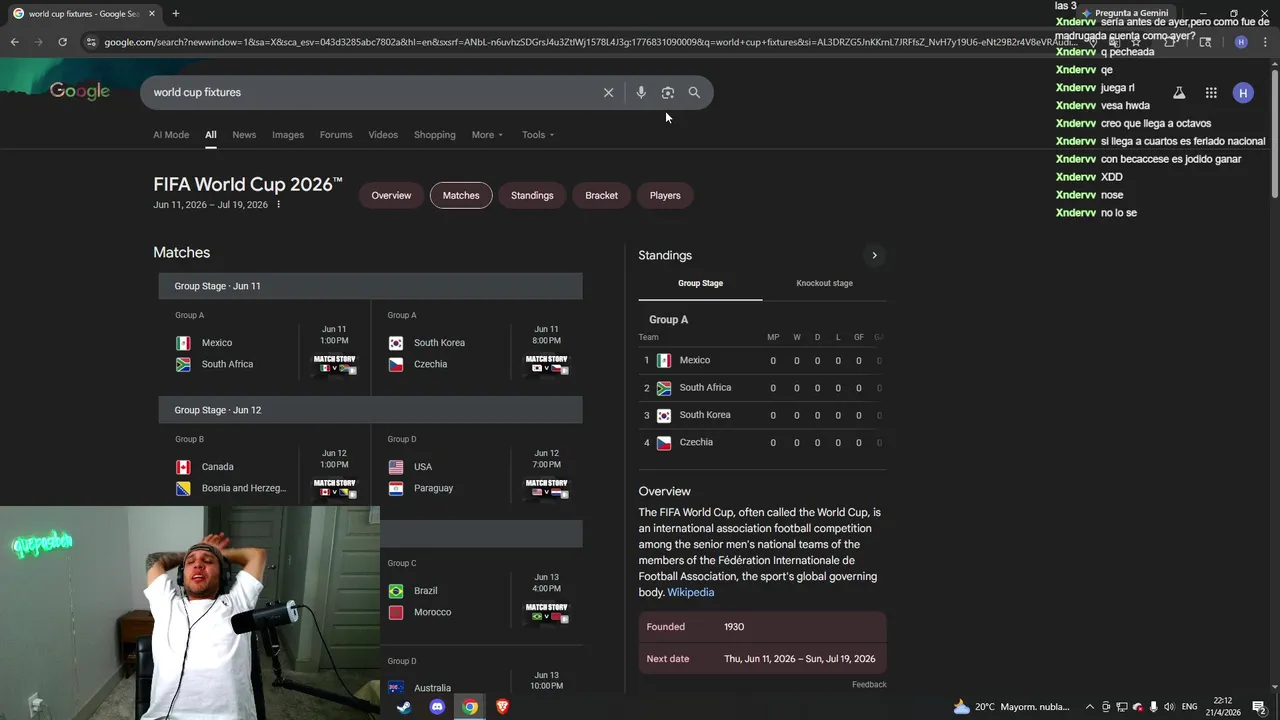
Task: Click USA in Group D match
Action: point(423,467)
